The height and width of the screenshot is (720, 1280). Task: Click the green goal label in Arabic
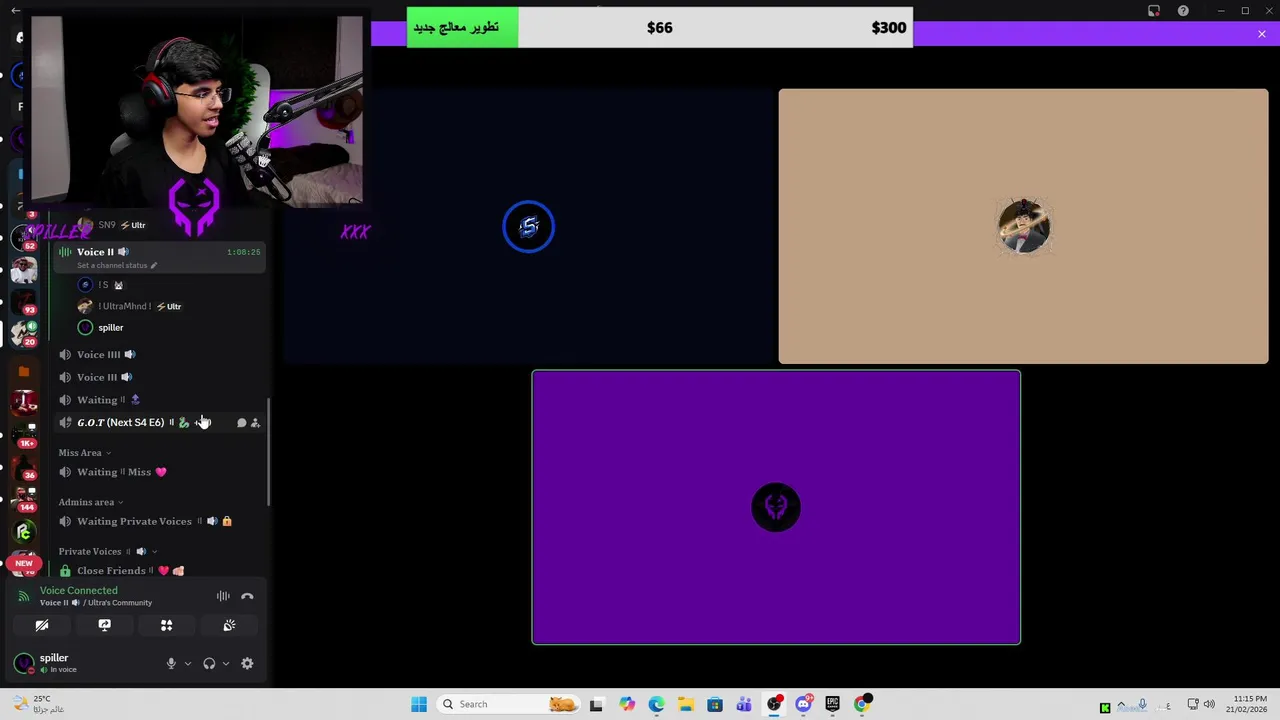pyautogui.click(x=462, y=27)
